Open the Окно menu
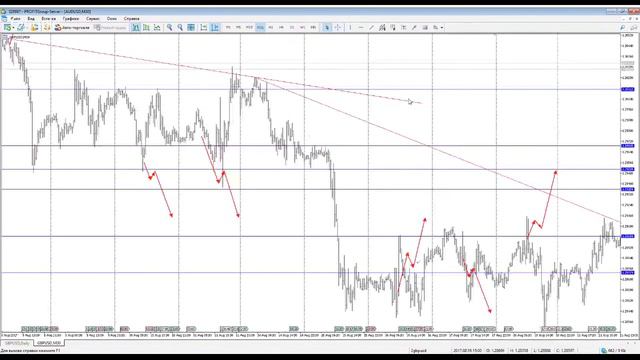This screenshot has height=360, width=640. click(112, 18)
